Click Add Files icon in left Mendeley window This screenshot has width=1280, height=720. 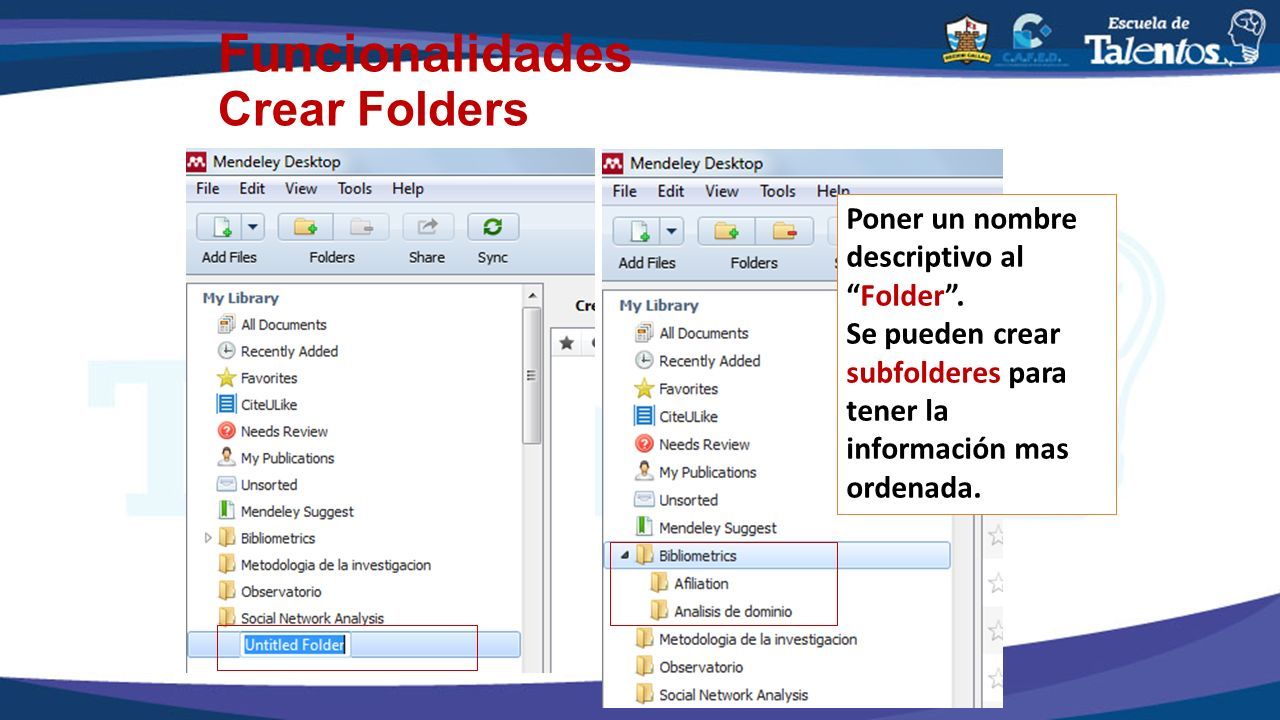219,227
